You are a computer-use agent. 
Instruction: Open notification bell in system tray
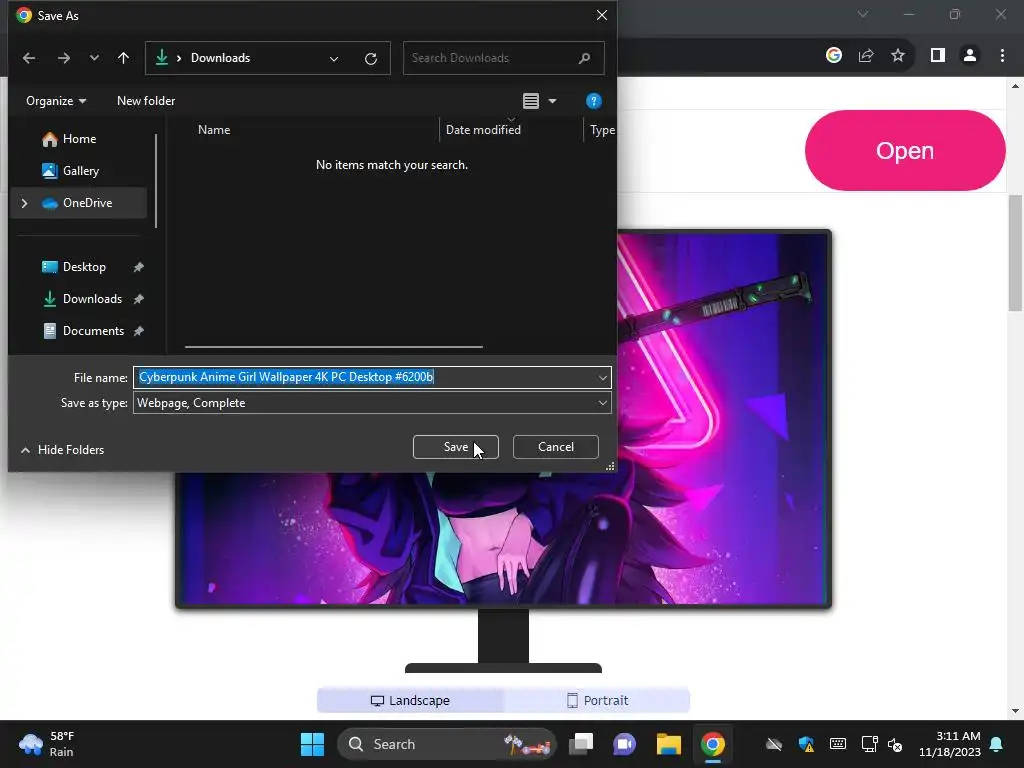[x=997, y=744]
